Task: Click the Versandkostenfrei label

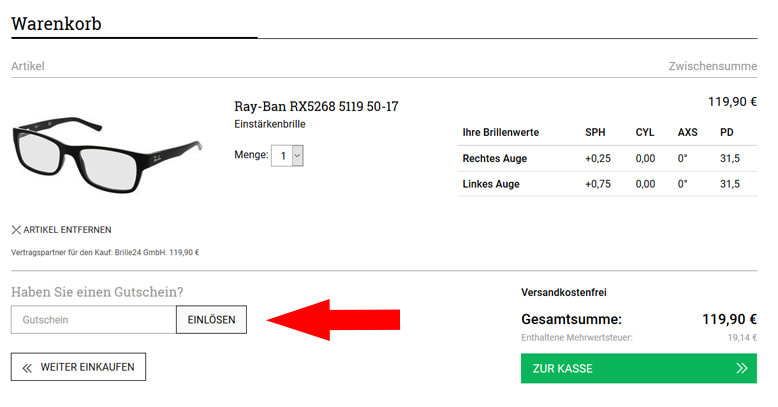Action: pyautogui.click(x=564, y=292)
